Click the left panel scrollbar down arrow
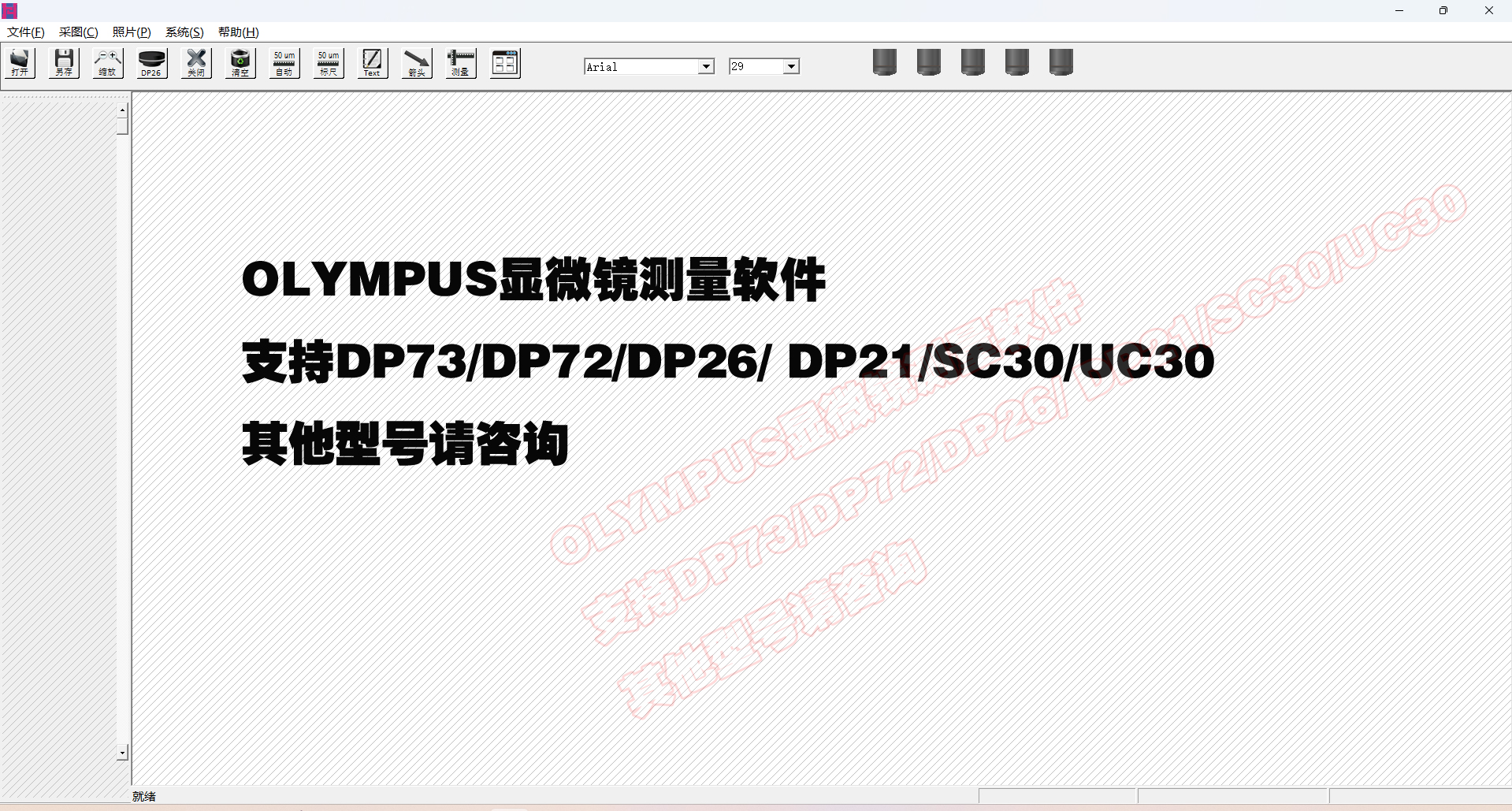Screen dimensions: 1512x811 coord(122,753)
